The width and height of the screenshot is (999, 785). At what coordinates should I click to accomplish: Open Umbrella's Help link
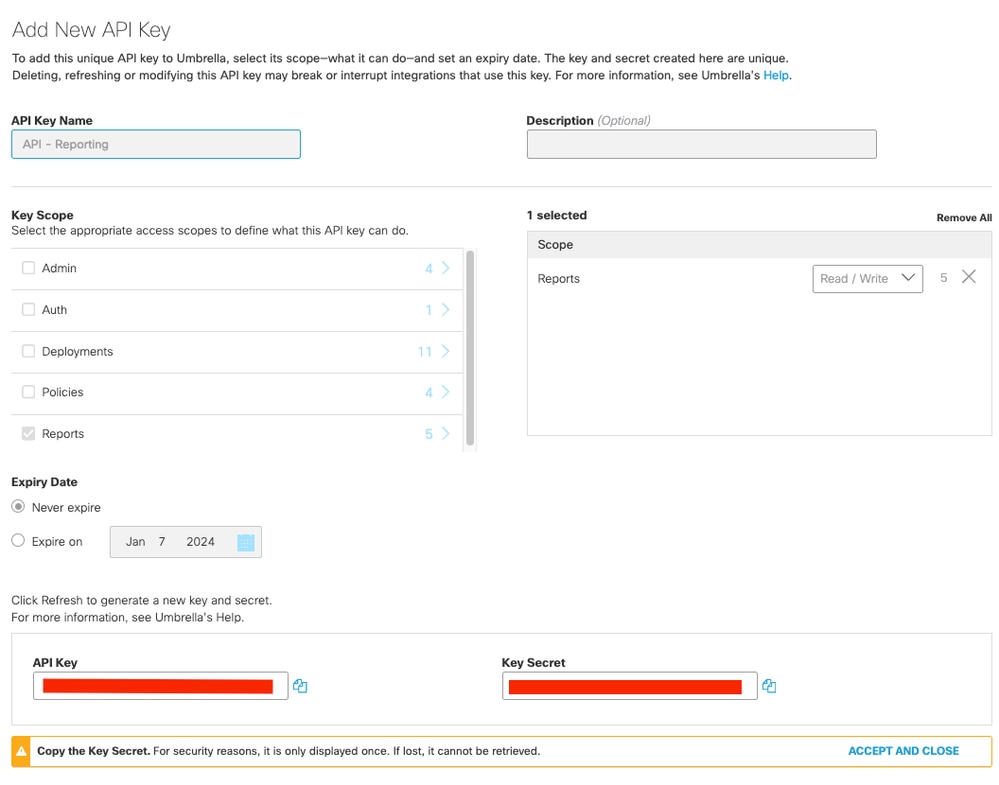(x=777, y=75)
